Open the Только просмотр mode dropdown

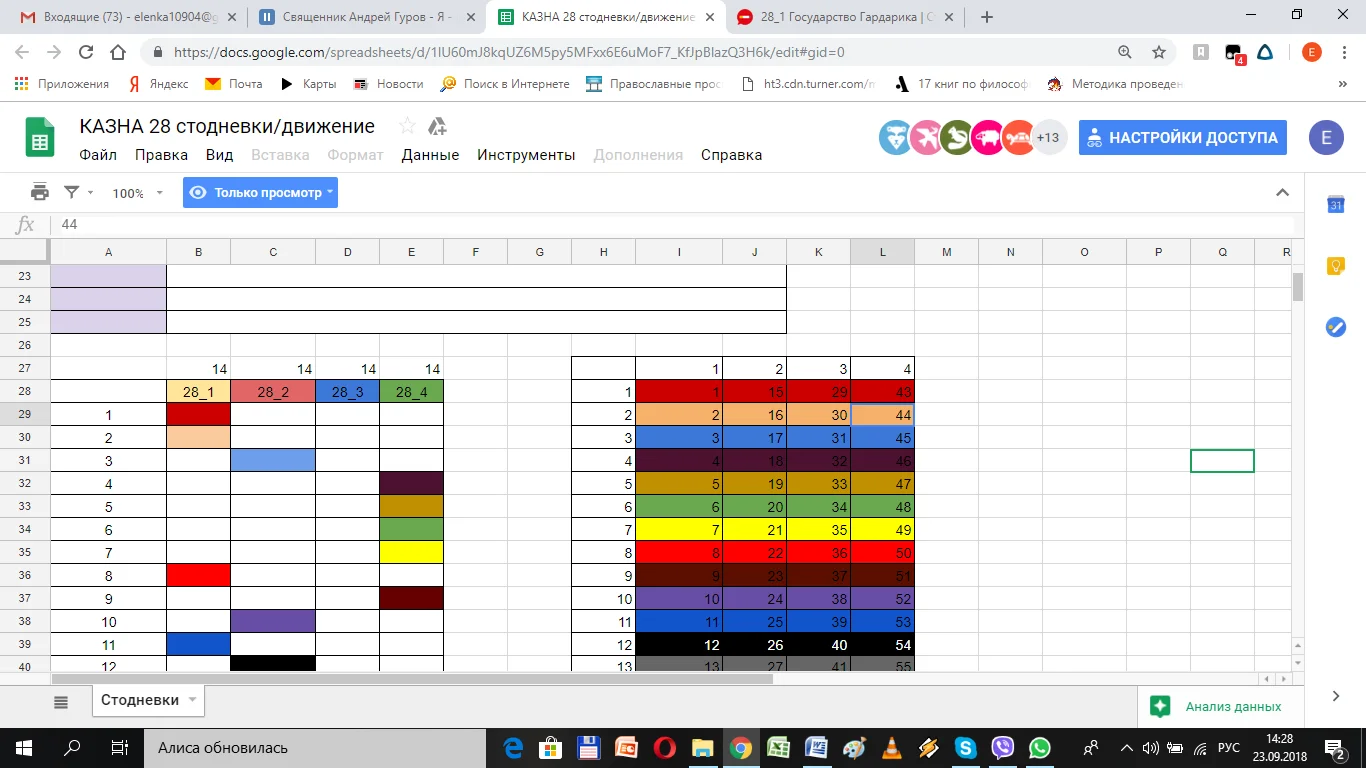coord(260,193)
